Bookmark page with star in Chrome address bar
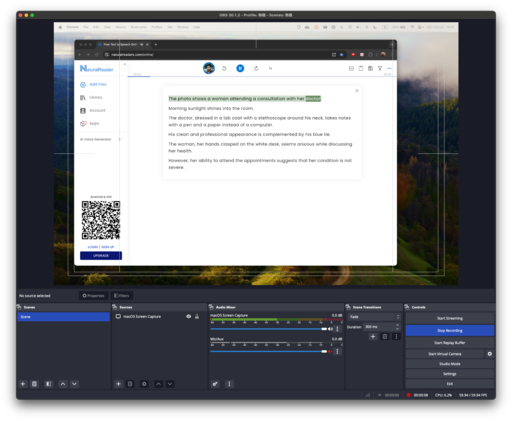Viewport: 512px width, 421px height. tap(342, 54)
